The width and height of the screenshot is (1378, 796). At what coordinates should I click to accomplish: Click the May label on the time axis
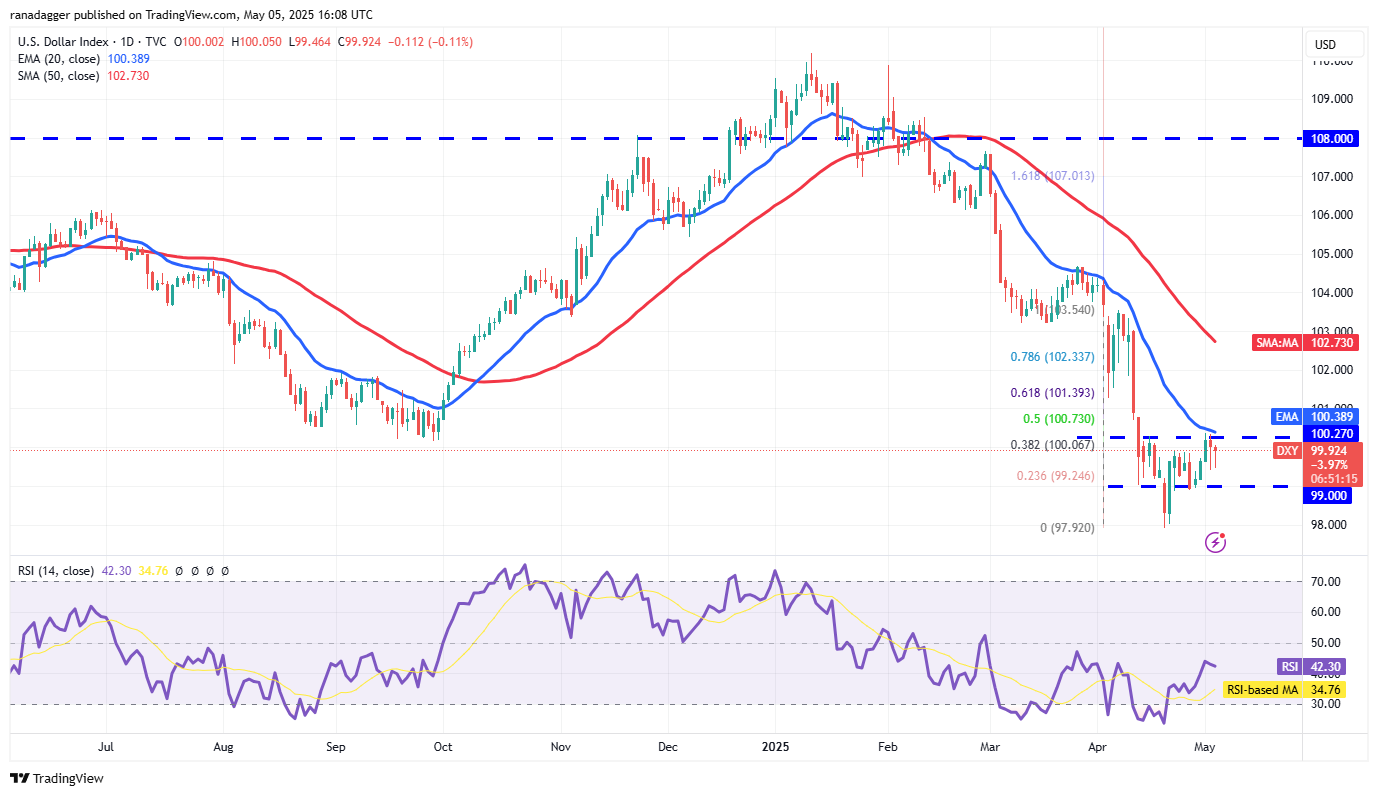1203,747
